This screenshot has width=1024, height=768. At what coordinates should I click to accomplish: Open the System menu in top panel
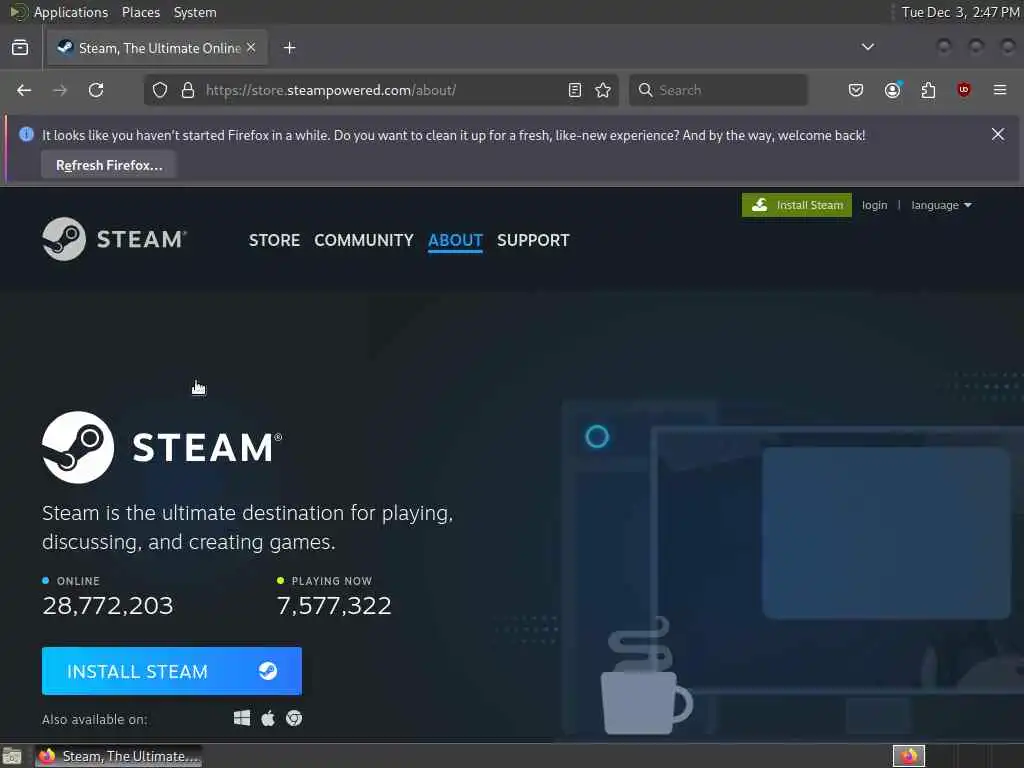tap(195, 12)
